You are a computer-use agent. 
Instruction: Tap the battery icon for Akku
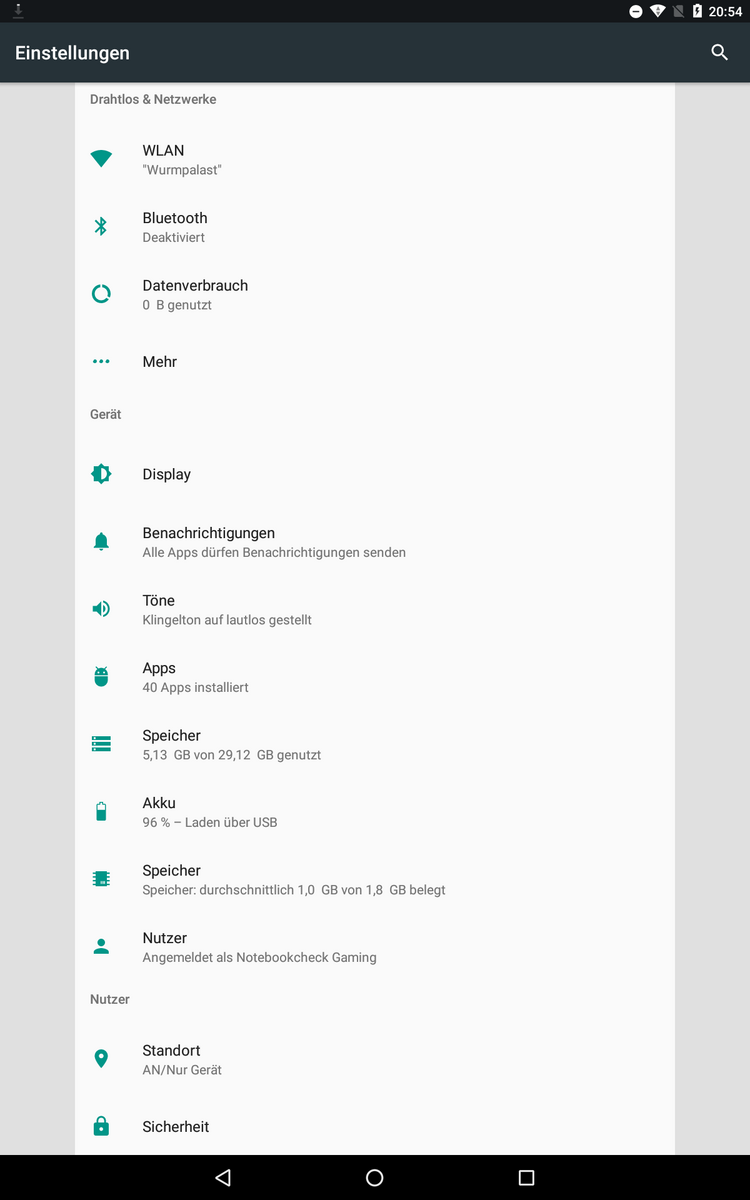101,811
